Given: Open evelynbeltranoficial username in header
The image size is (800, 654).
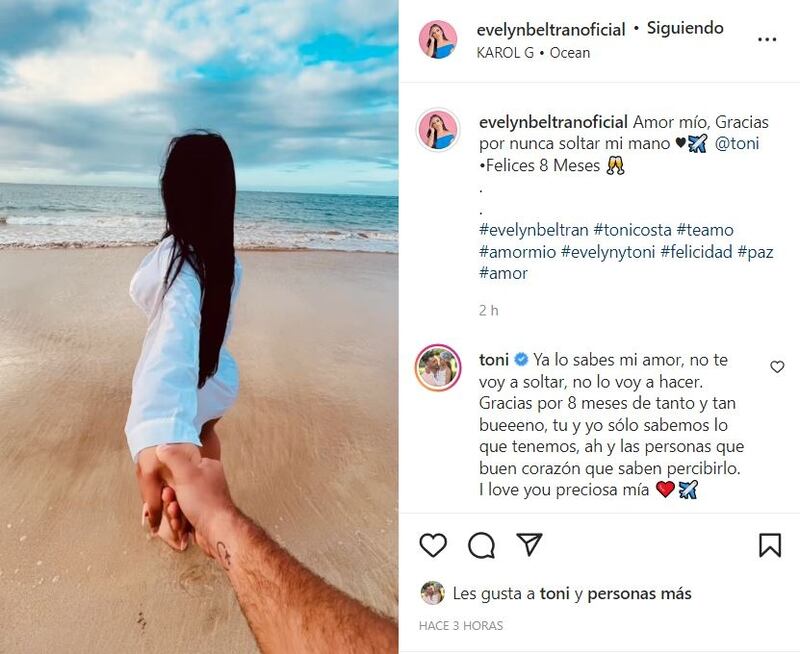Looking at the screenshot, I should (x=551, y=30).
